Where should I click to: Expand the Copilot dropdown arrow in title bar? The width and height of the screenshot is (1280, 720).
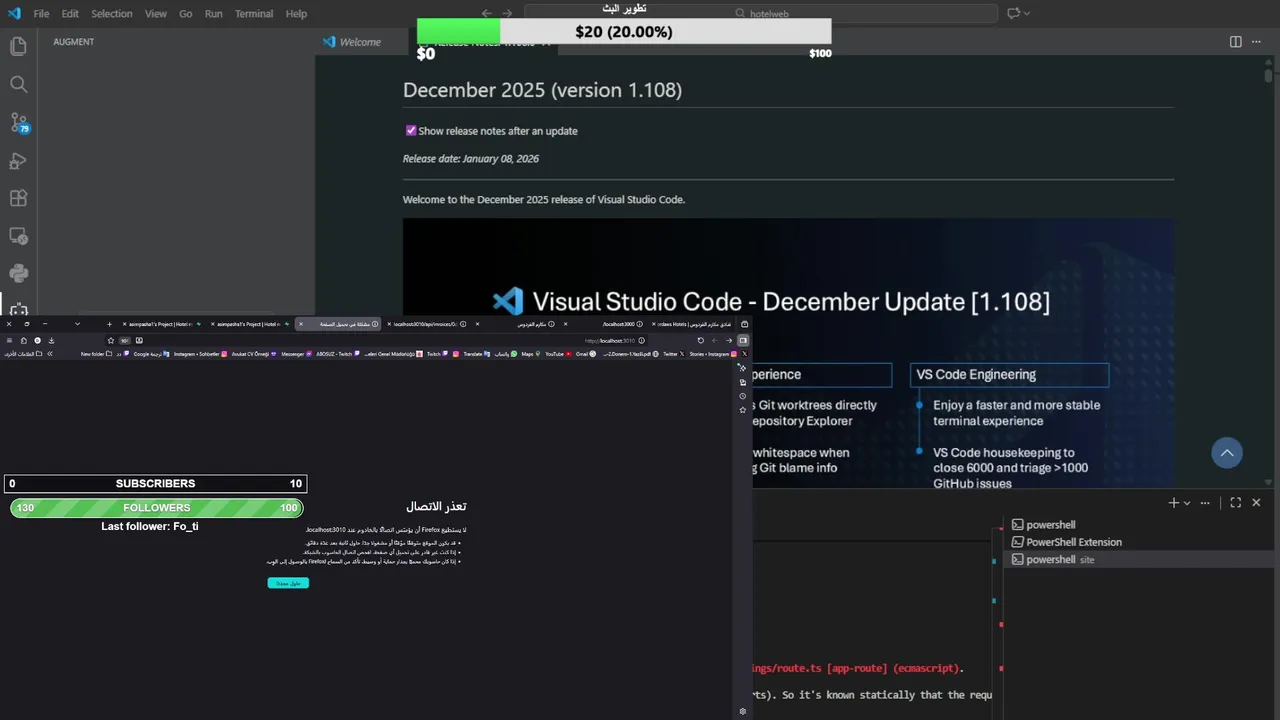coord(1027,13)
